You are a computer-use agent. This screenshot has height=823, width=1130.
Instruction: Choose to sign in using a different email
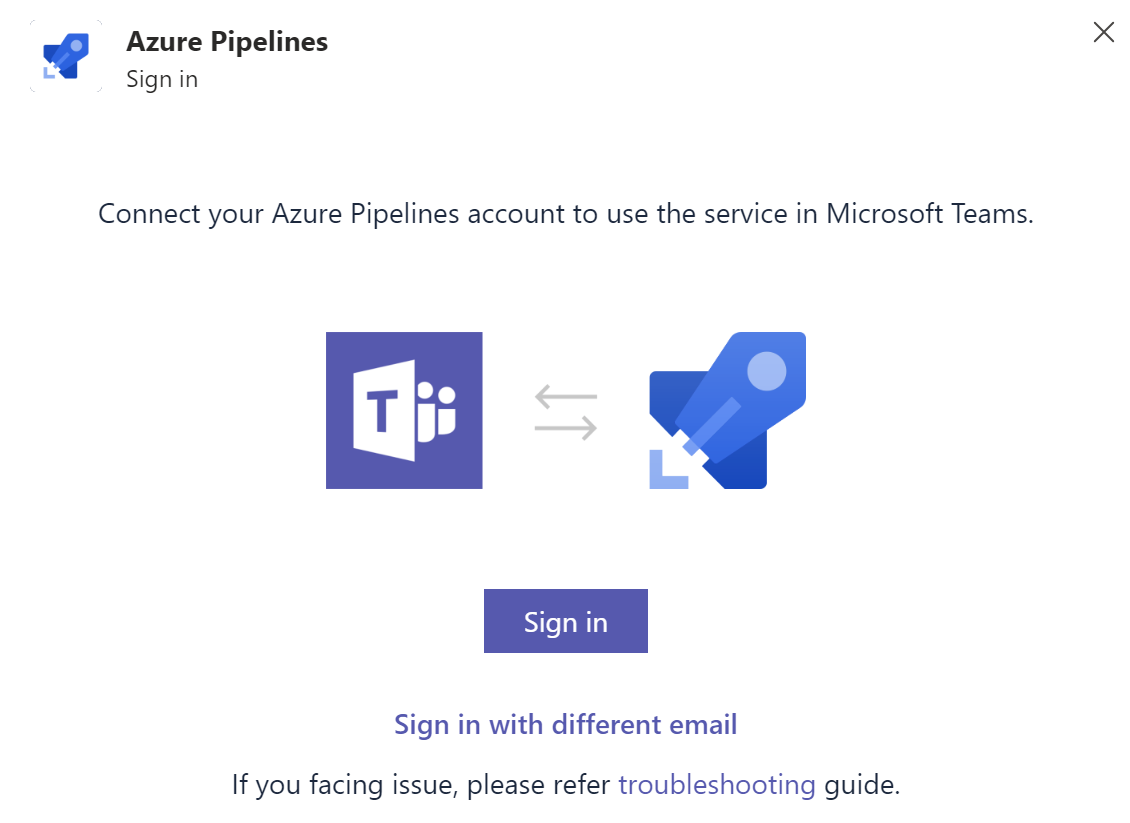coord(565,724)
